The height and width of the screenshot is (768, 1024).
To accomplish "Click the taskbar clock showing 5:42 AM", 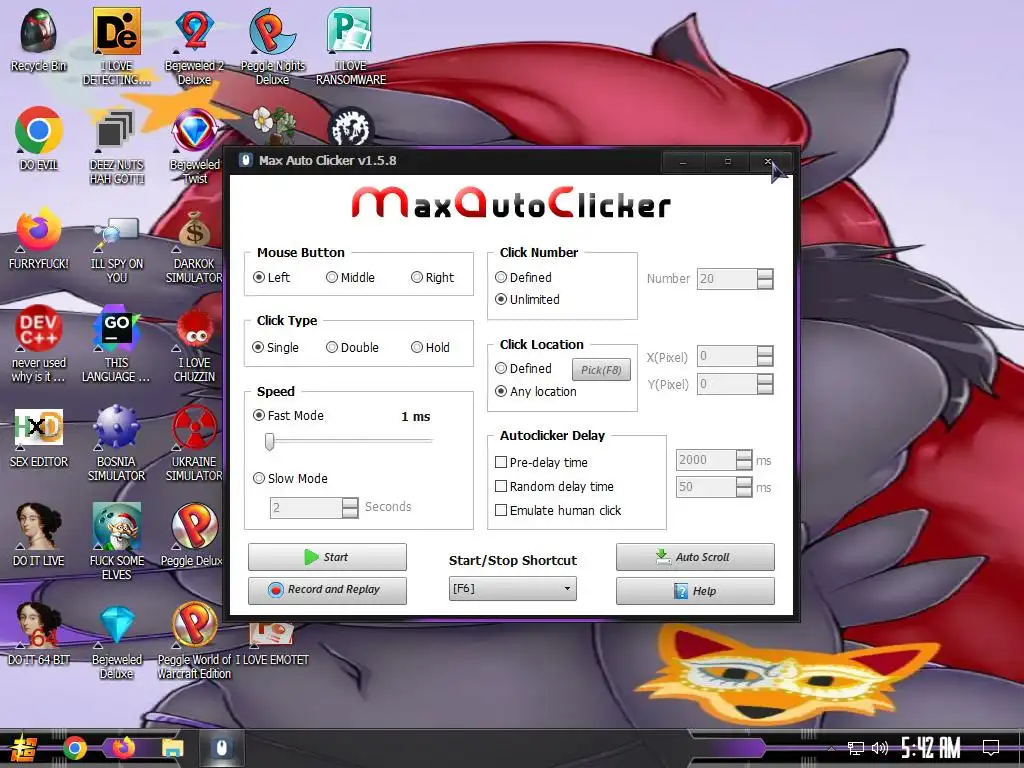I will coord(930,748).
